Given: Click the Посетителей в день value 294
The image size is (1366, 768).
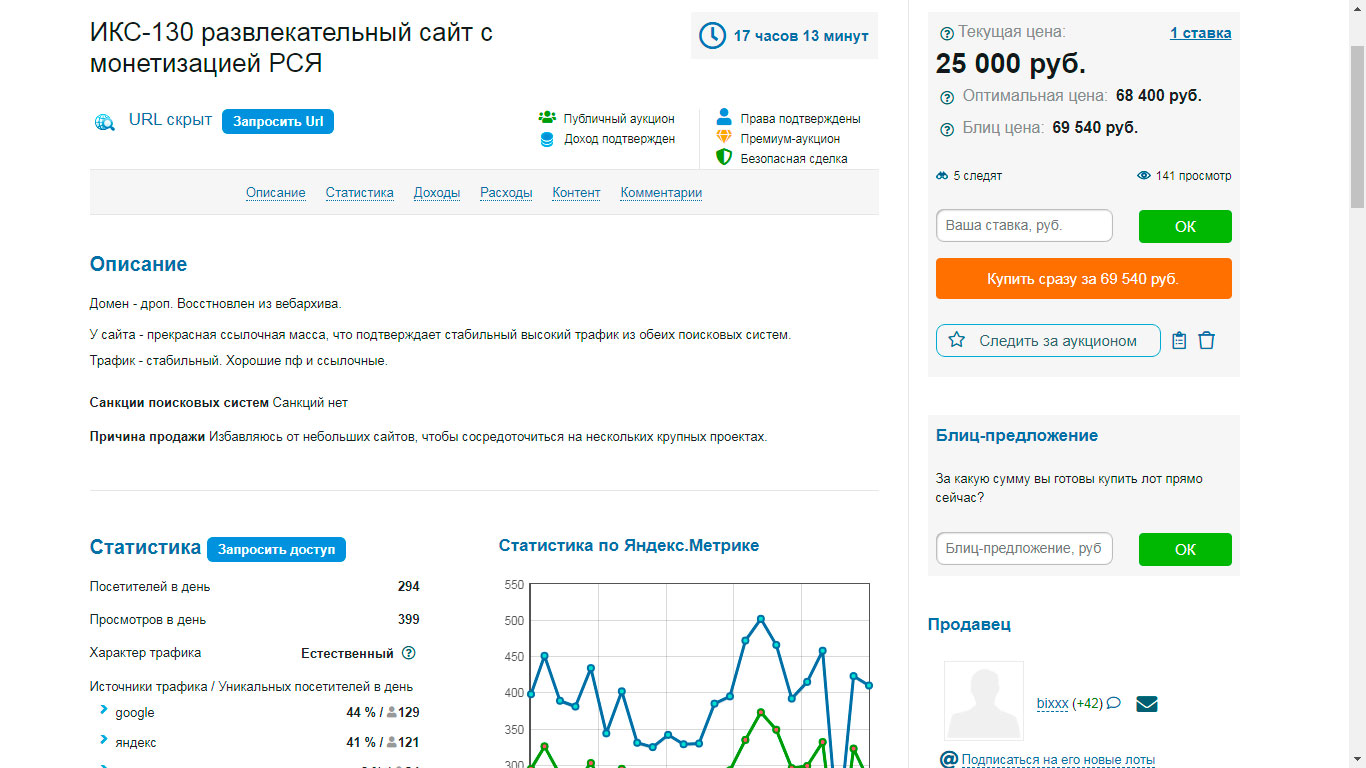Looking at the screenshot, I should 409,587.
